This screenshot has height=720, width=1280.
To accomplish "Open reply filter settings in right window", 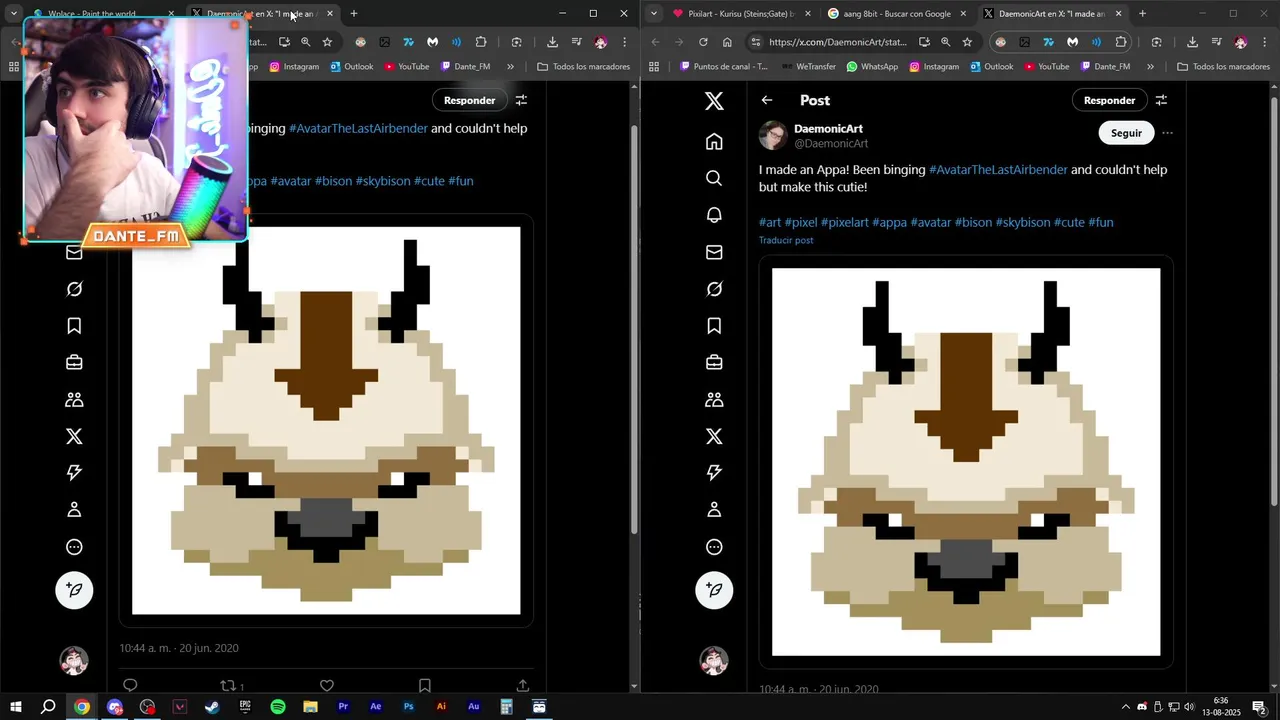I will click(1161, 100).
